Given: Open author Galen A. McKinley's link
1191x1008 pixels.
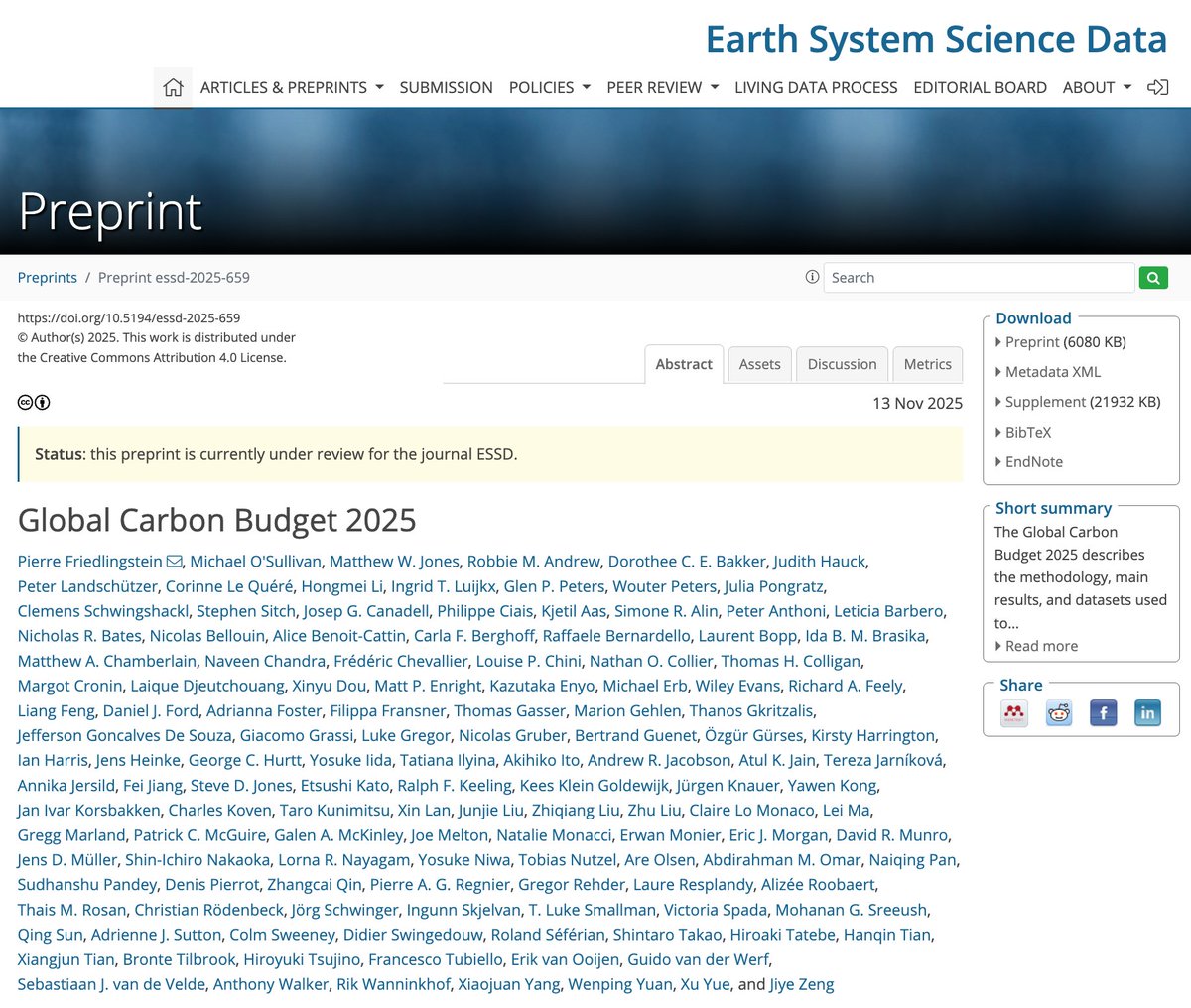Looking at the screenshot, I should 338,835.
